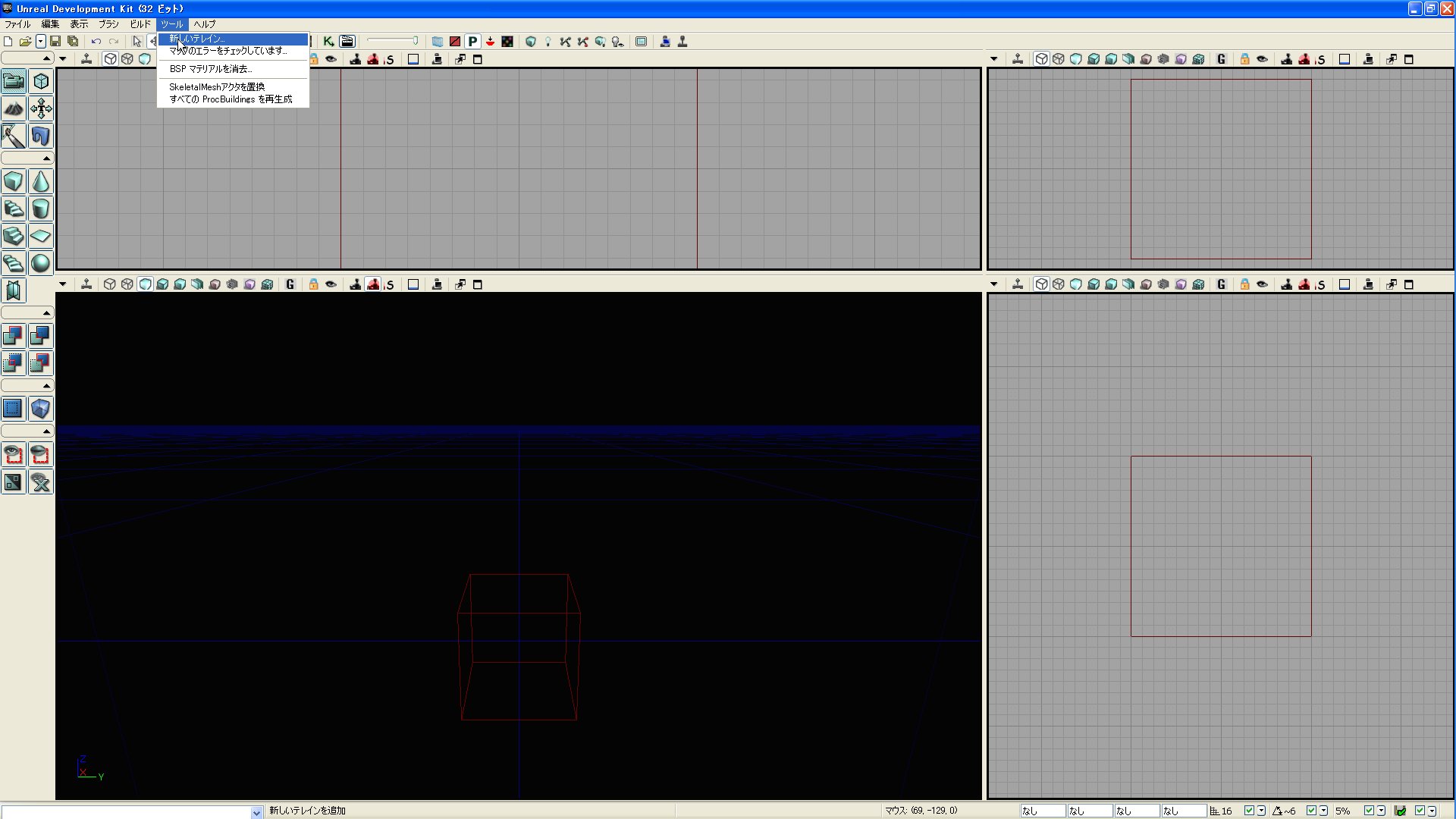
Task: Click BSP マテリアルを消去 menu item
Action: 210,69
